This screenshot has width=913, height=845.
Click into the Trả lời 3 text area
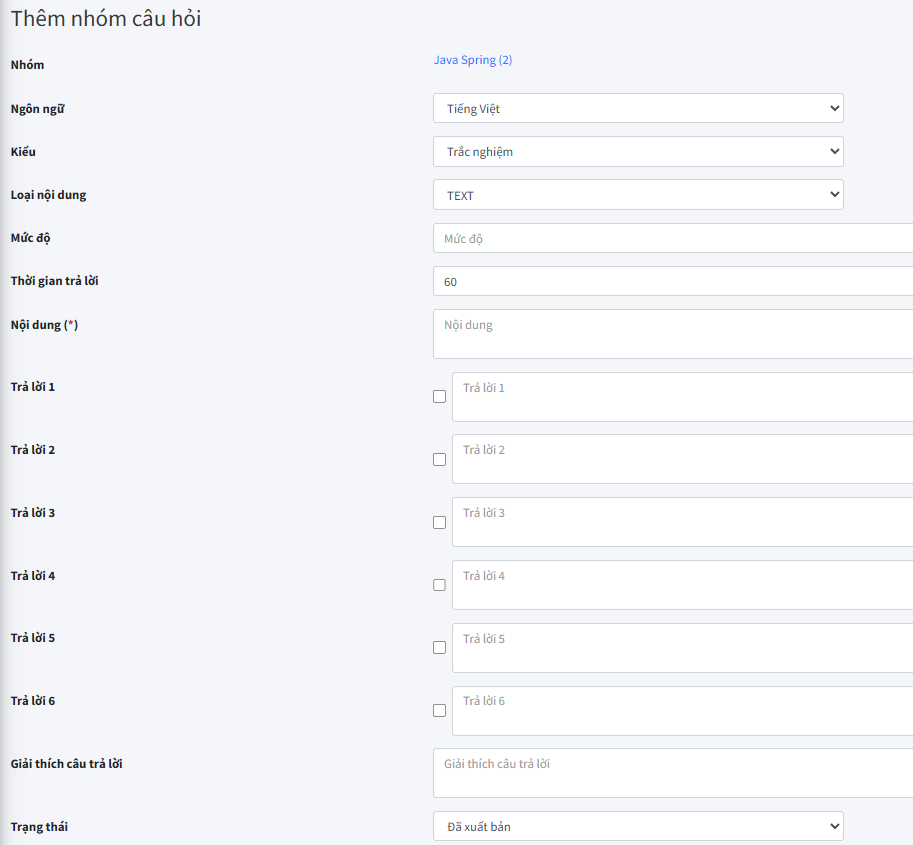682,523
